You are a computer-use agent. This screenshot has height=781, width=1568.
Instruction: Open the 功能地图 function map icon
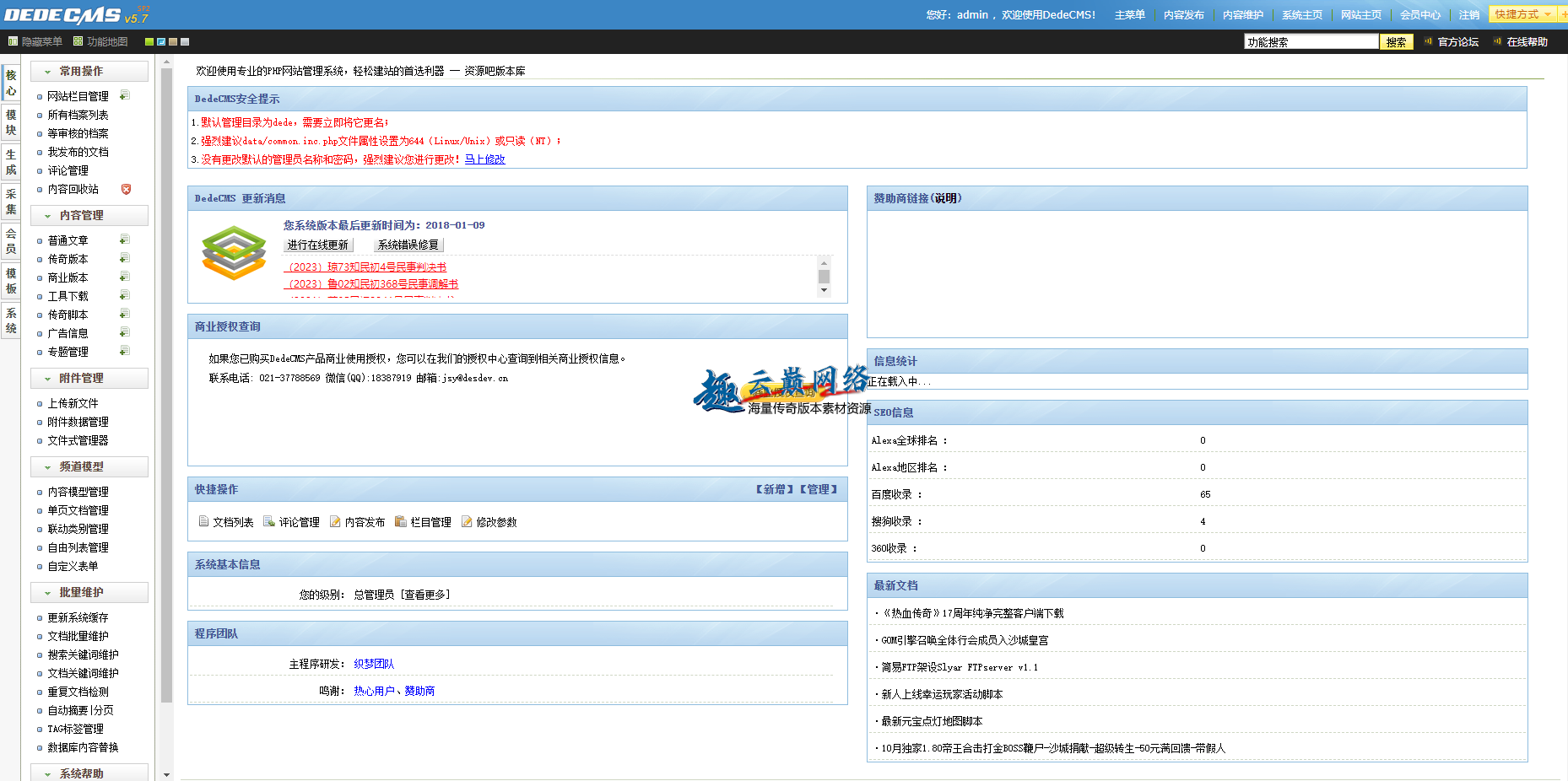point(78,40)
